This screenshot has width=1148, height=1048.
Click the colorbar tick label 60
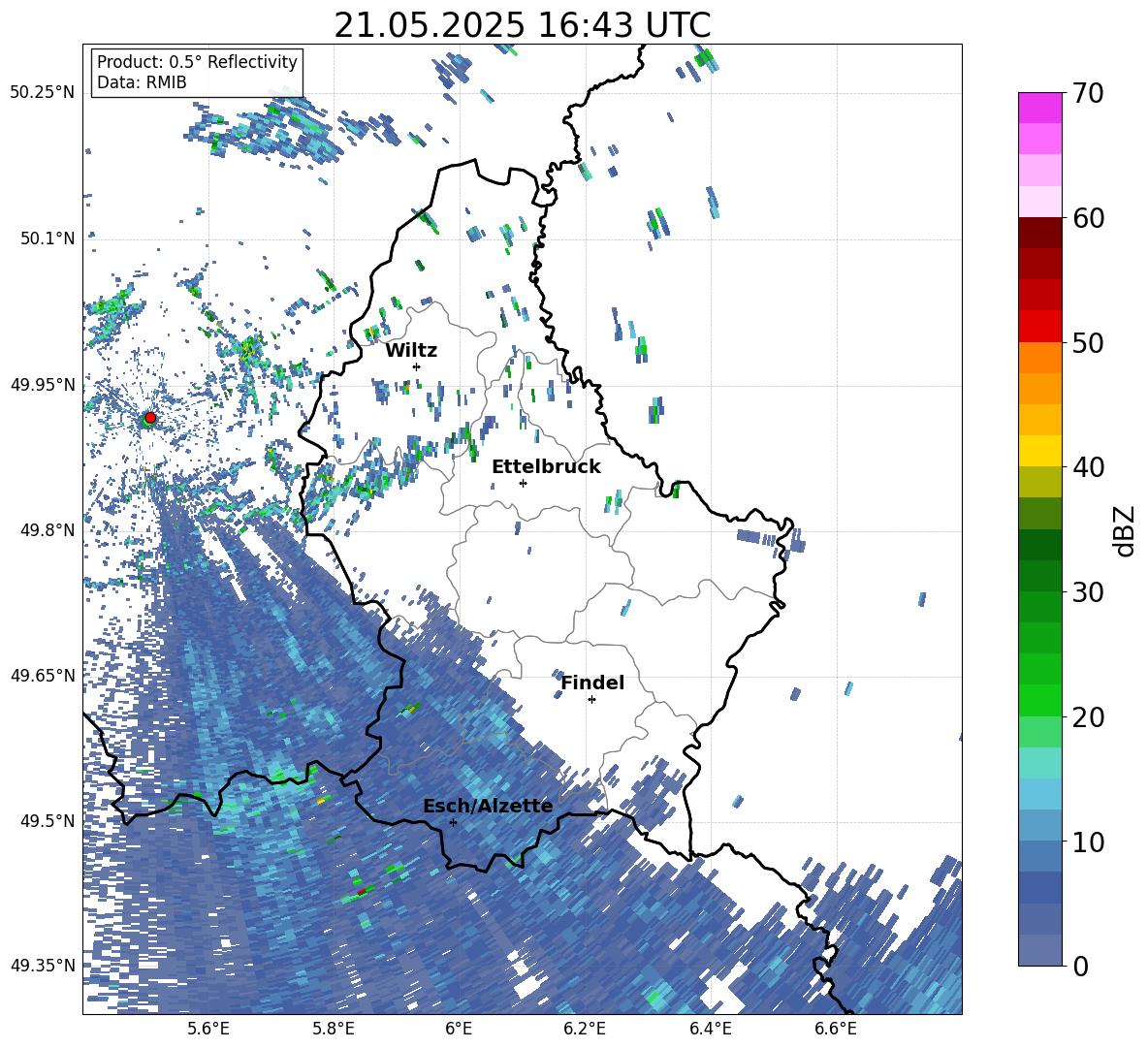tap(1088, 218)
